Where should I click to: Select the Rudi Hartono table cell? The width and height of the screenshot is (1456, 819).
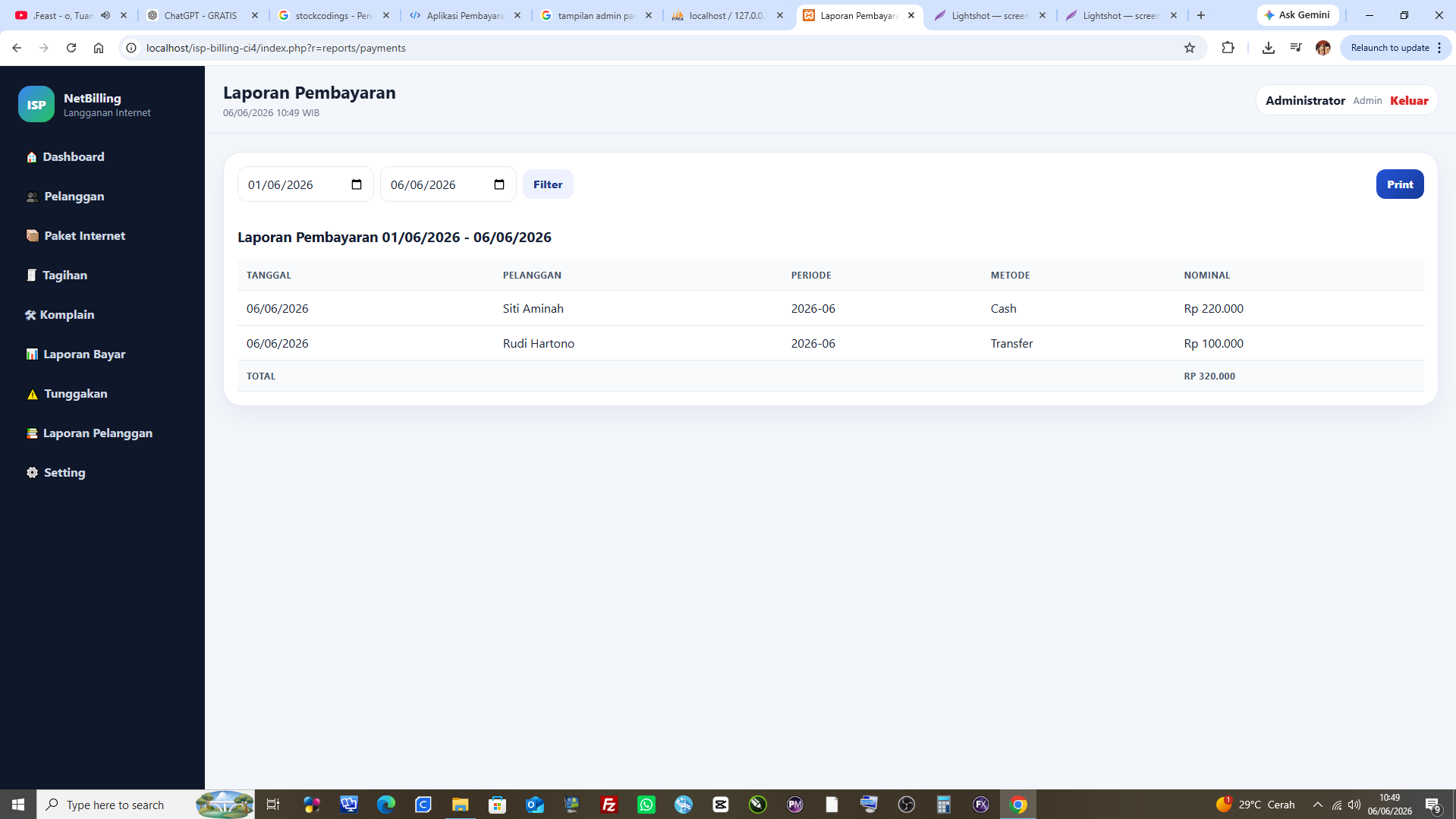click(539, 343)
